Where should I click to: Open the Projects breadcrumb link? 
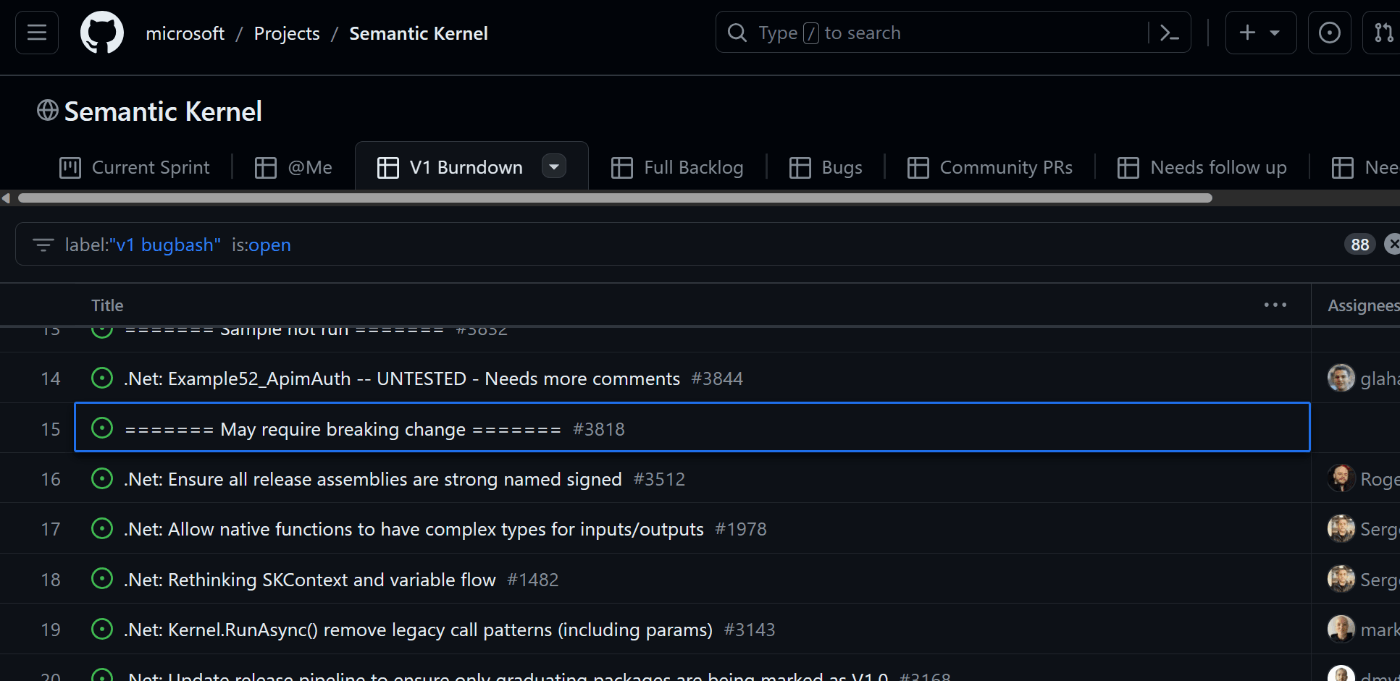click(x=287, y=33)
